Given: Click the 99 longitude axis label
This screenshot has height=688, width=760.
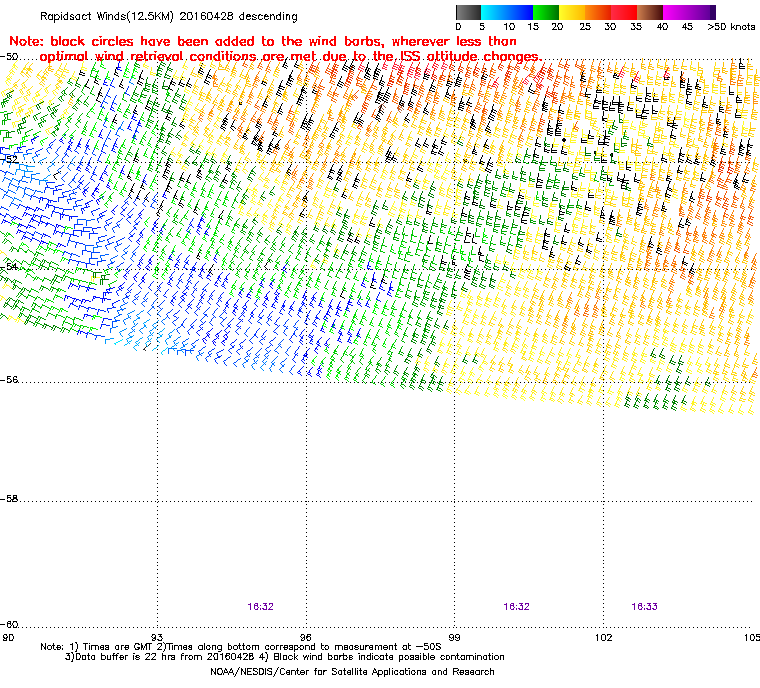Looking at the screenshot, I should click(454, 637).
